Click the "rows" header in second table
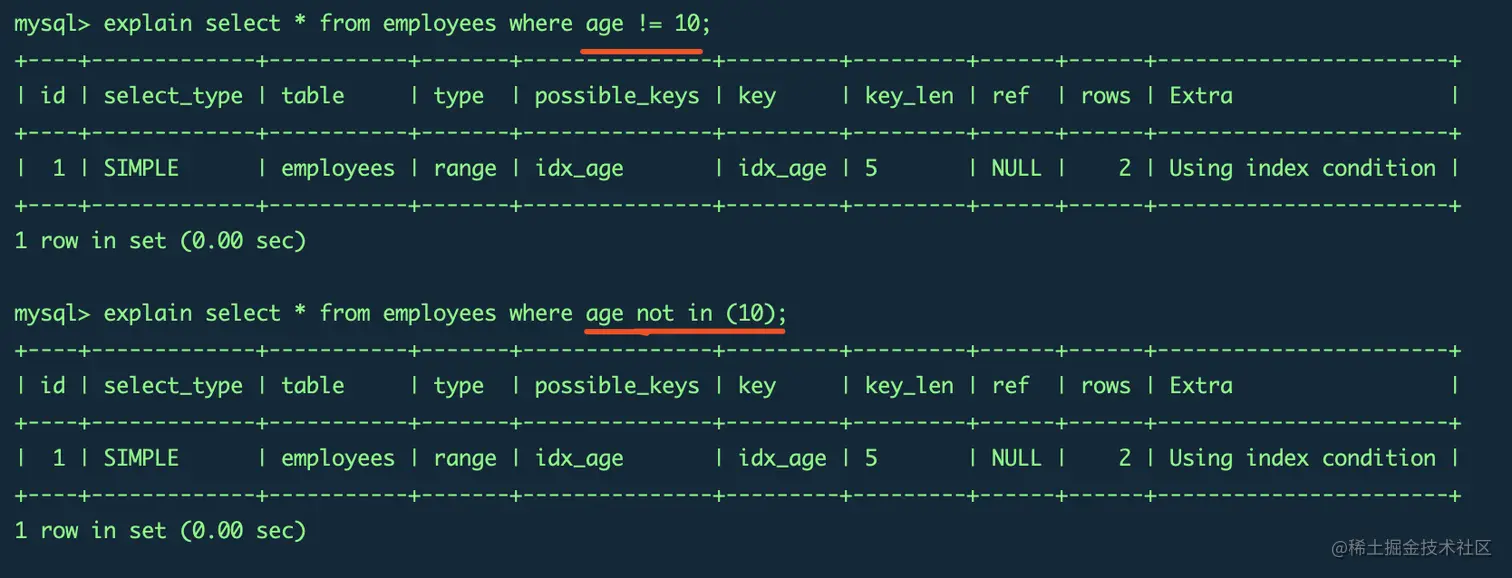This screenshot has width=1512, height=578. [1105, 386]
